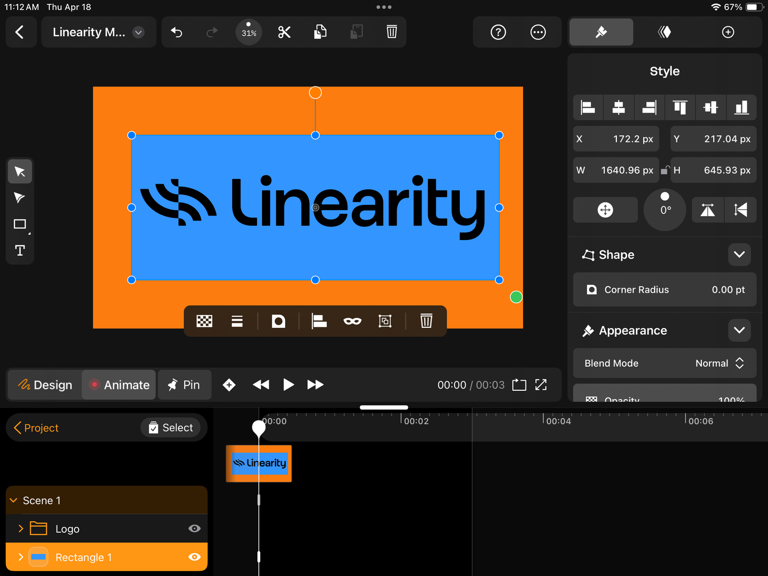Image resolution: width=768 pixels, height=576 pixels.
Task: Click the artboard fit icon beside timecode
Action: pyautogui.click(x=519, y=385)
